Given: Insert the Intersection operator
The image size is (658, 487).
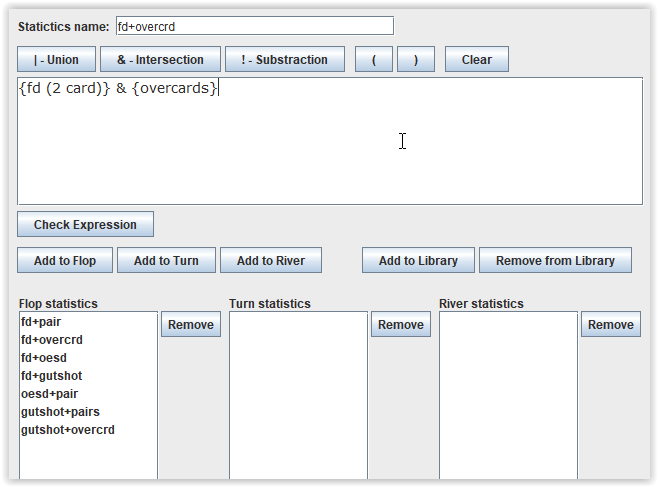Looking at the screenshot, I should pyautogui.click(x=160, y=60).
